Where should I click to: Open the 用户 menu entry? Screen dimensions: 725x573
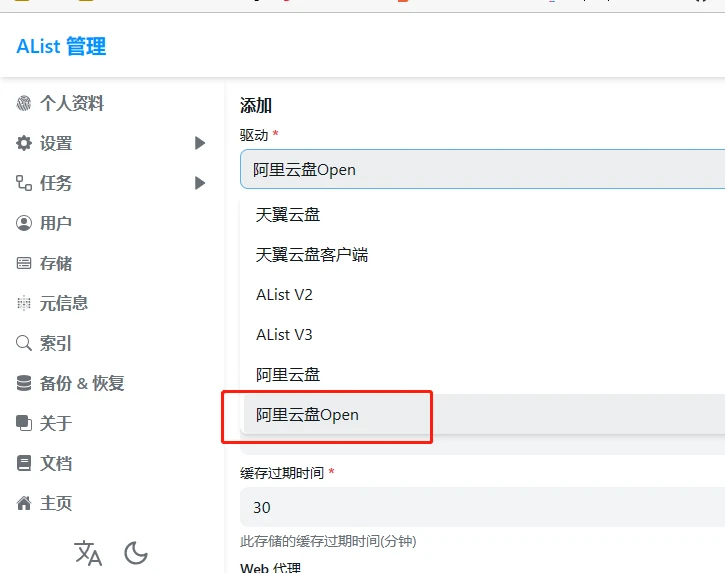click(x=55, y=223)
